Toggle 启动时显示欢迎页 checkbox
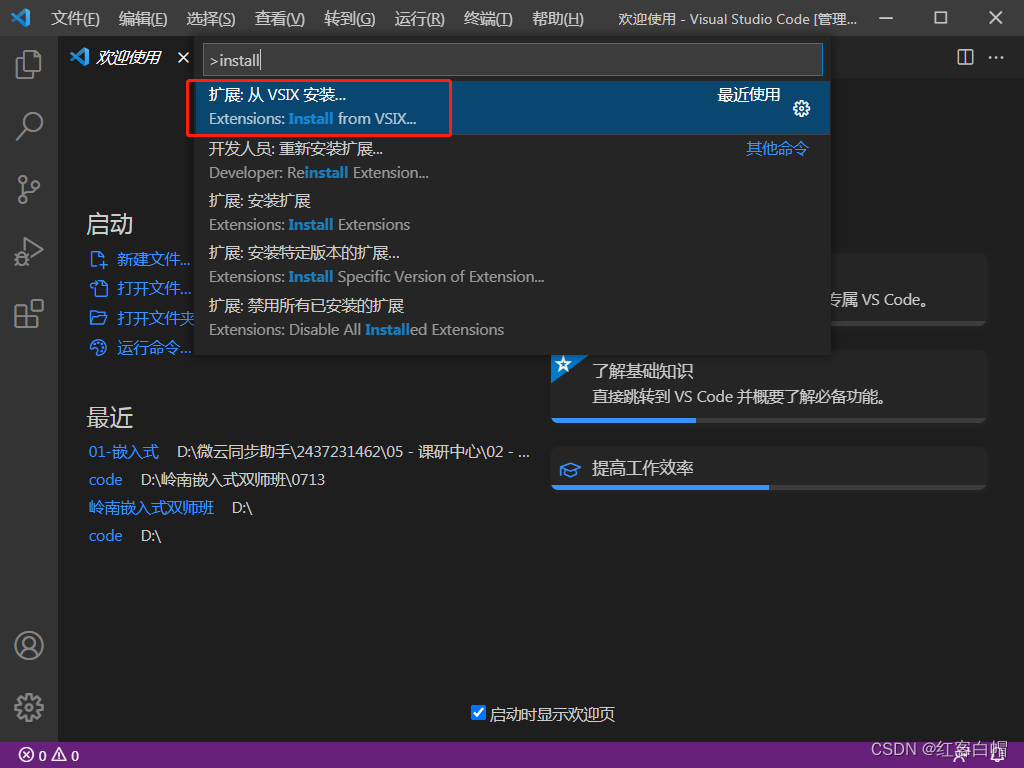Viewport: 1024px width, 768px height. pos(478,713)
